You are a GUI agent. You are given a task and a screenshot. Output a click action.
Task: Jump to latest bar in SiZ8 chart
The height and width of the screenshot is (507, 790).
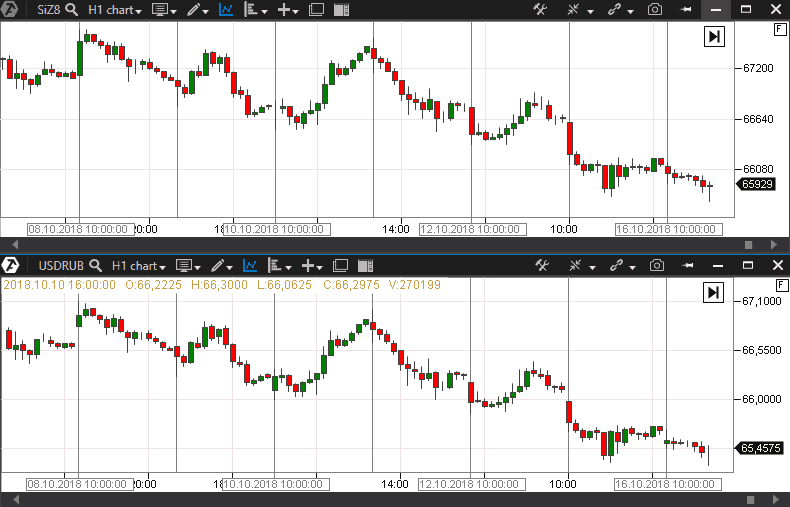(714, 36)
